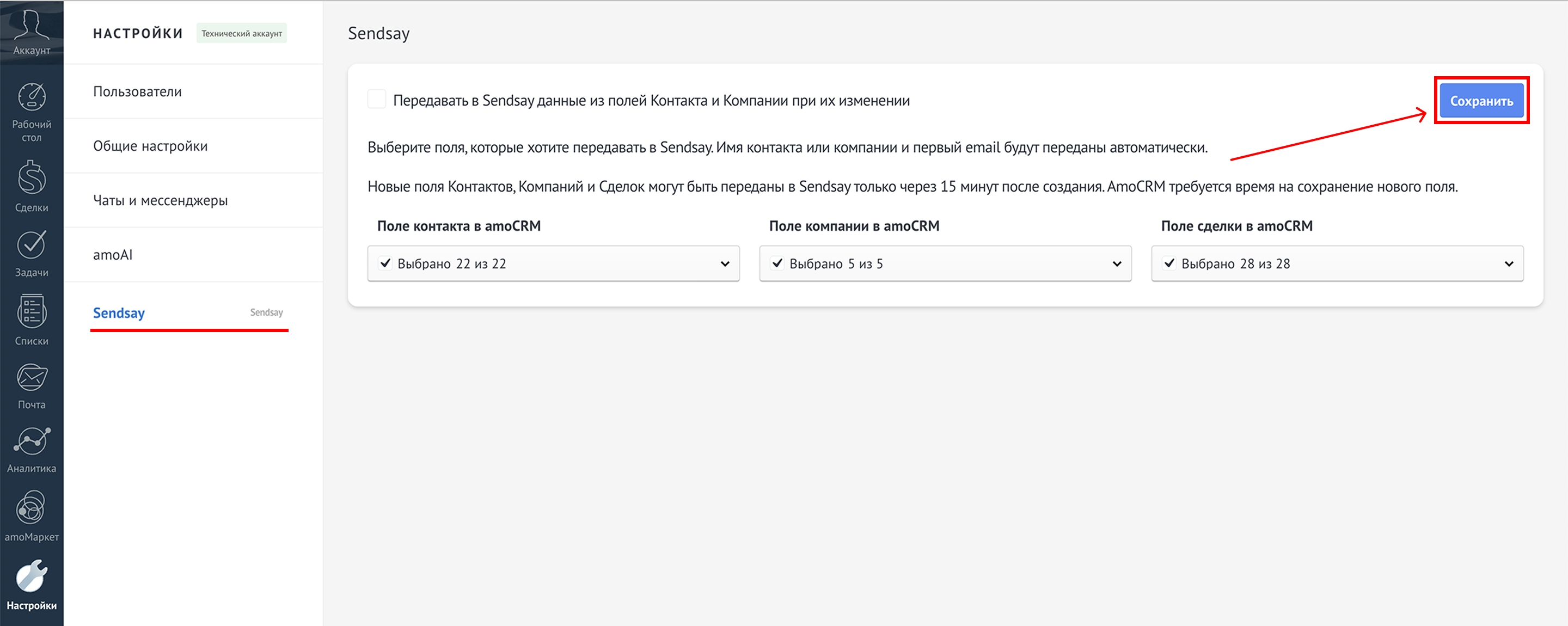Enable passing Contact and Company data checkbox
Image resolution: width=1568 pixels, height=626 pixels.
pyautogui.click(x=377, y=99)
